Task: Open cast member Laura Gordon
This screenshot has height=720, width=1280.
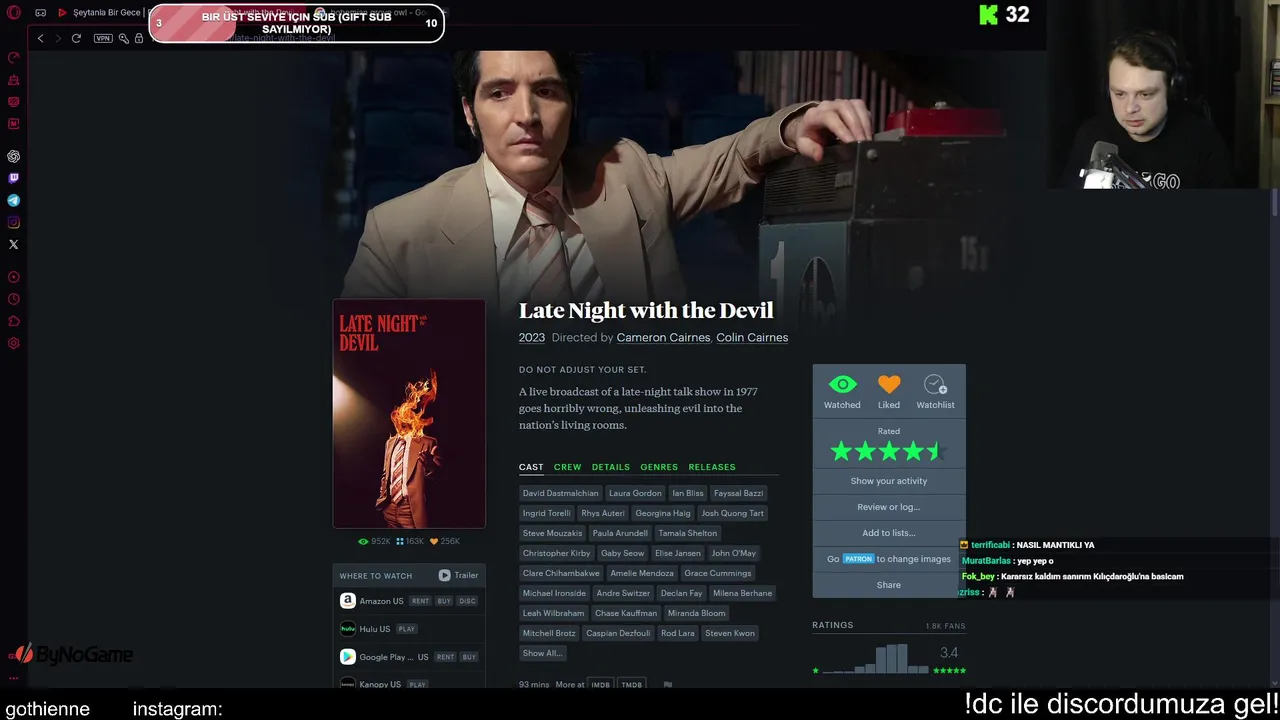Action: [635, 493]
